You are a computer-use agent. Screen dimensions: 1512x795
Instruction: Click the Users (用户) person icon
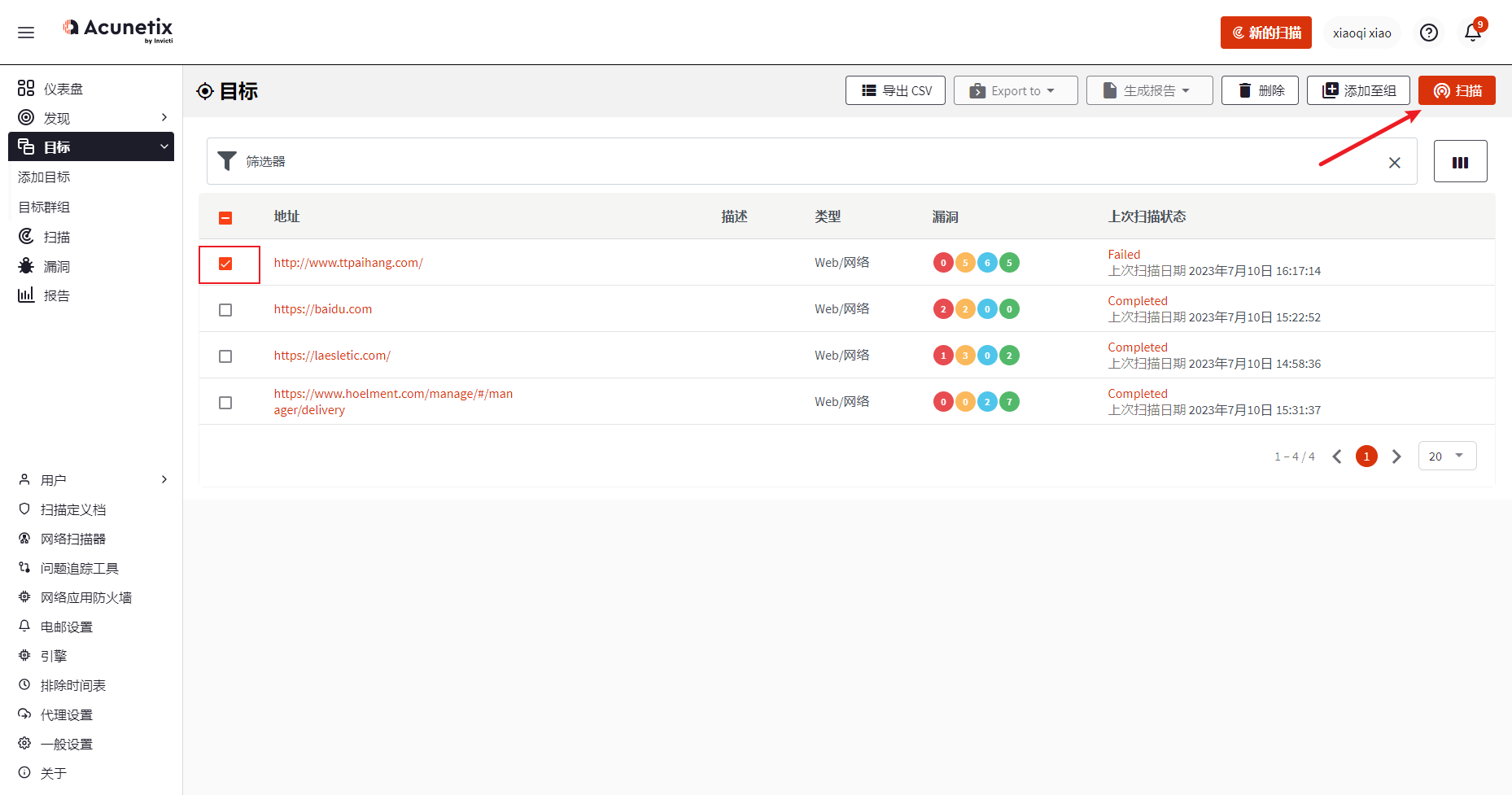point(24,479)
